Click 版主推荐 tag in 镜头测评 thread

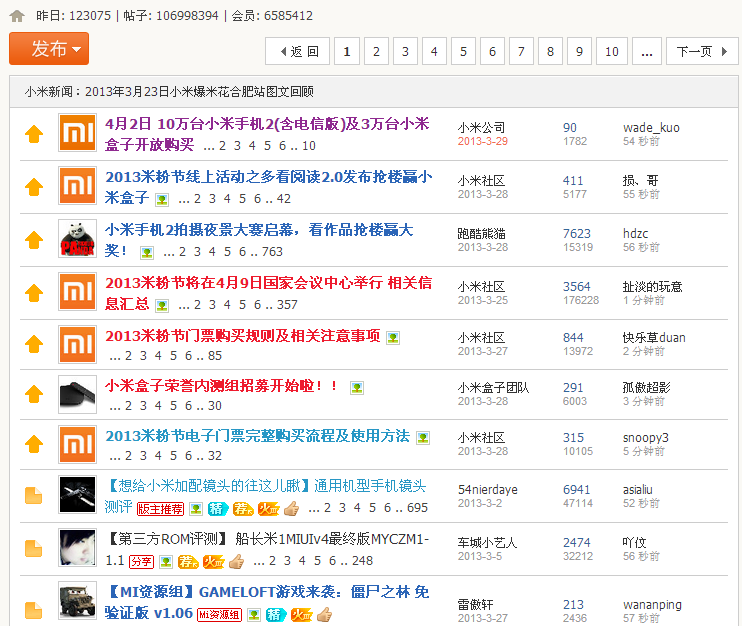(x=160, y=509)
